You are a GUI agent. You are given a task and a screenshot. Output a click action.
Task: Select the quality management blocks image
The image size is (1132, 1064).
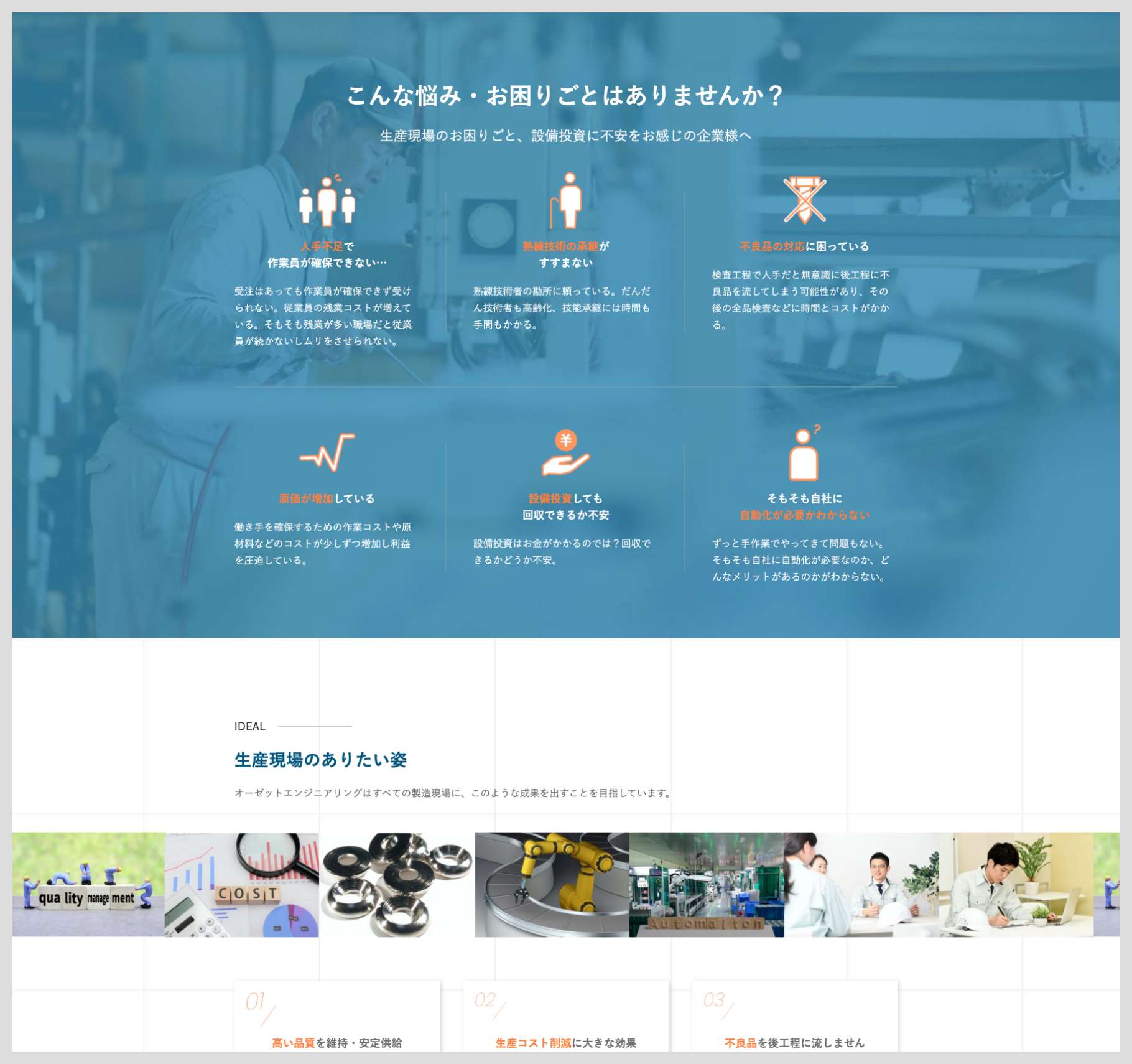(88, 884)
